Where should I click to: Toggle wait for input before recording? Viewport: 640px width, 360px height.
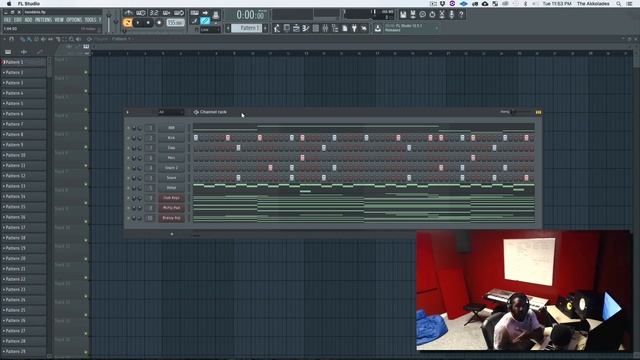[141, 13]
